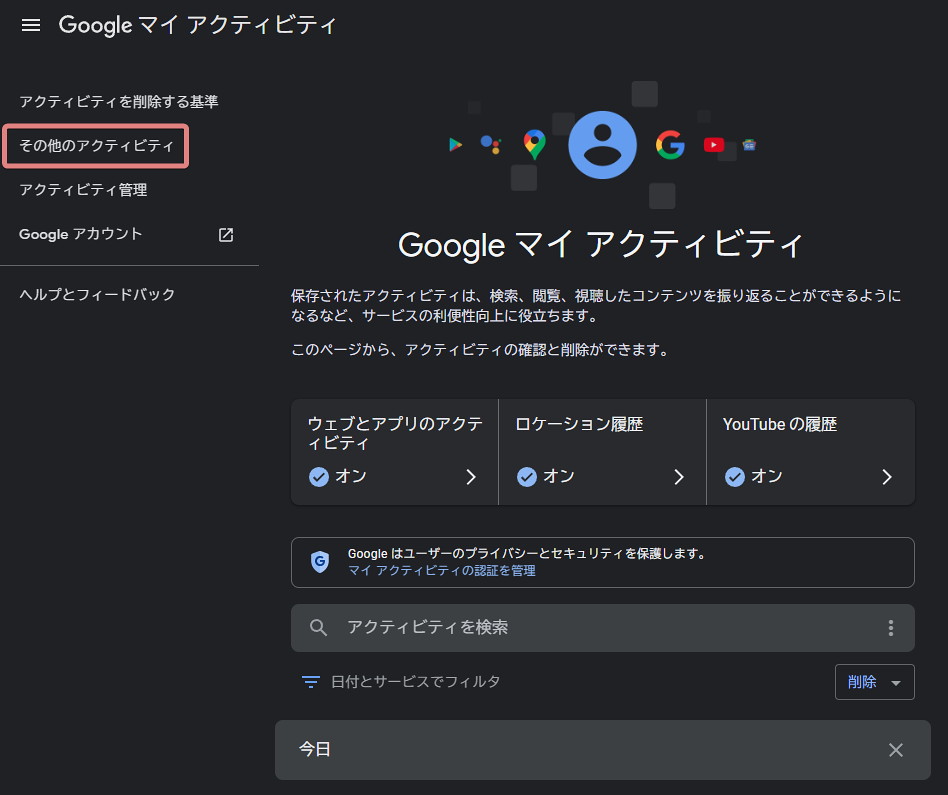This screenshot has height=795, width=948.
Task: Open the hamburger main menu
Action: coord(31,25)
